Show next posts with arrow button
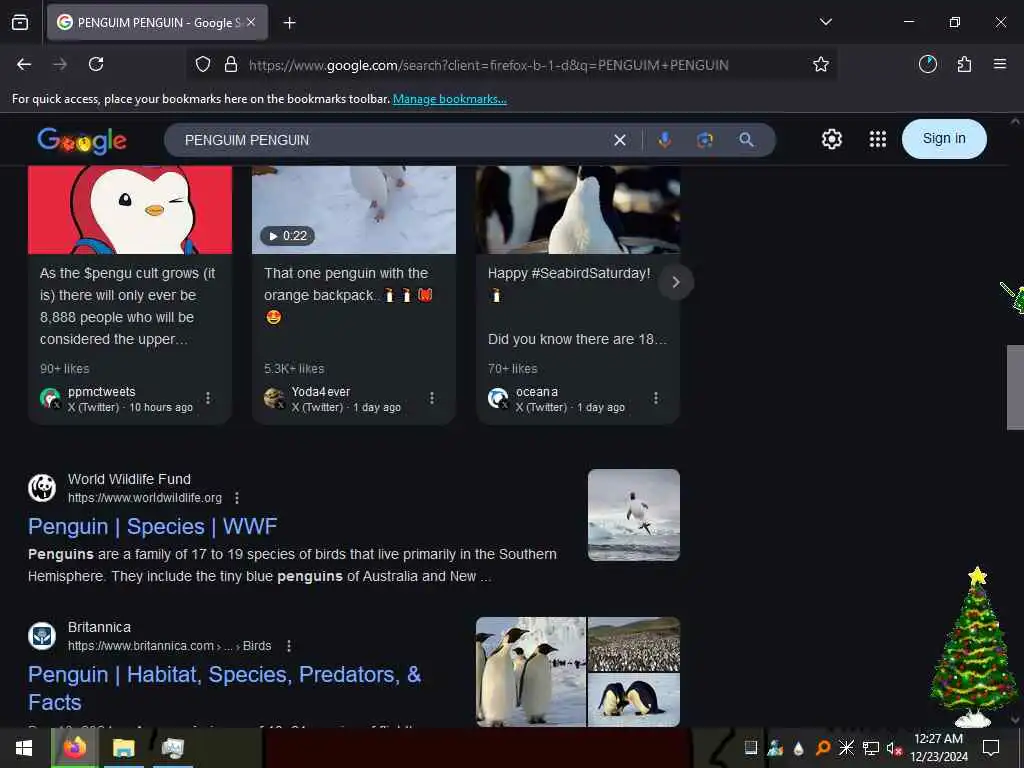Viewport: 1024px width, 768px height. 676,282
